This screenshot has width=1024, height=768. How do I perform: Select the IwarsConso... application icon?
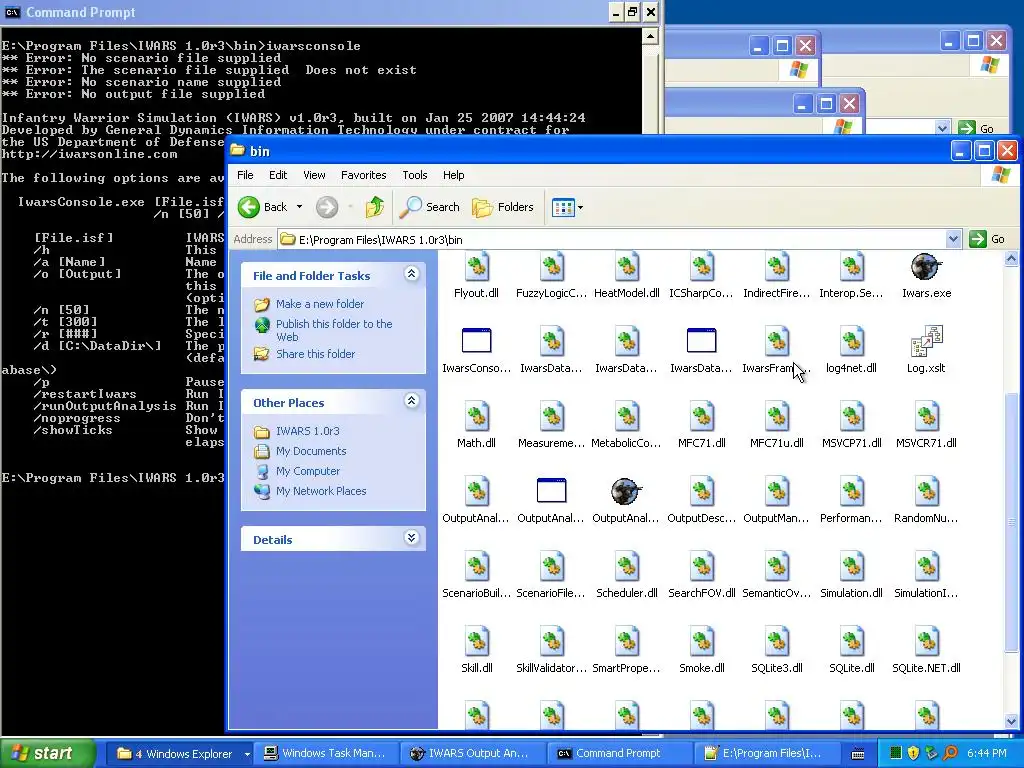pyautogui.click(x=476, y=341)
